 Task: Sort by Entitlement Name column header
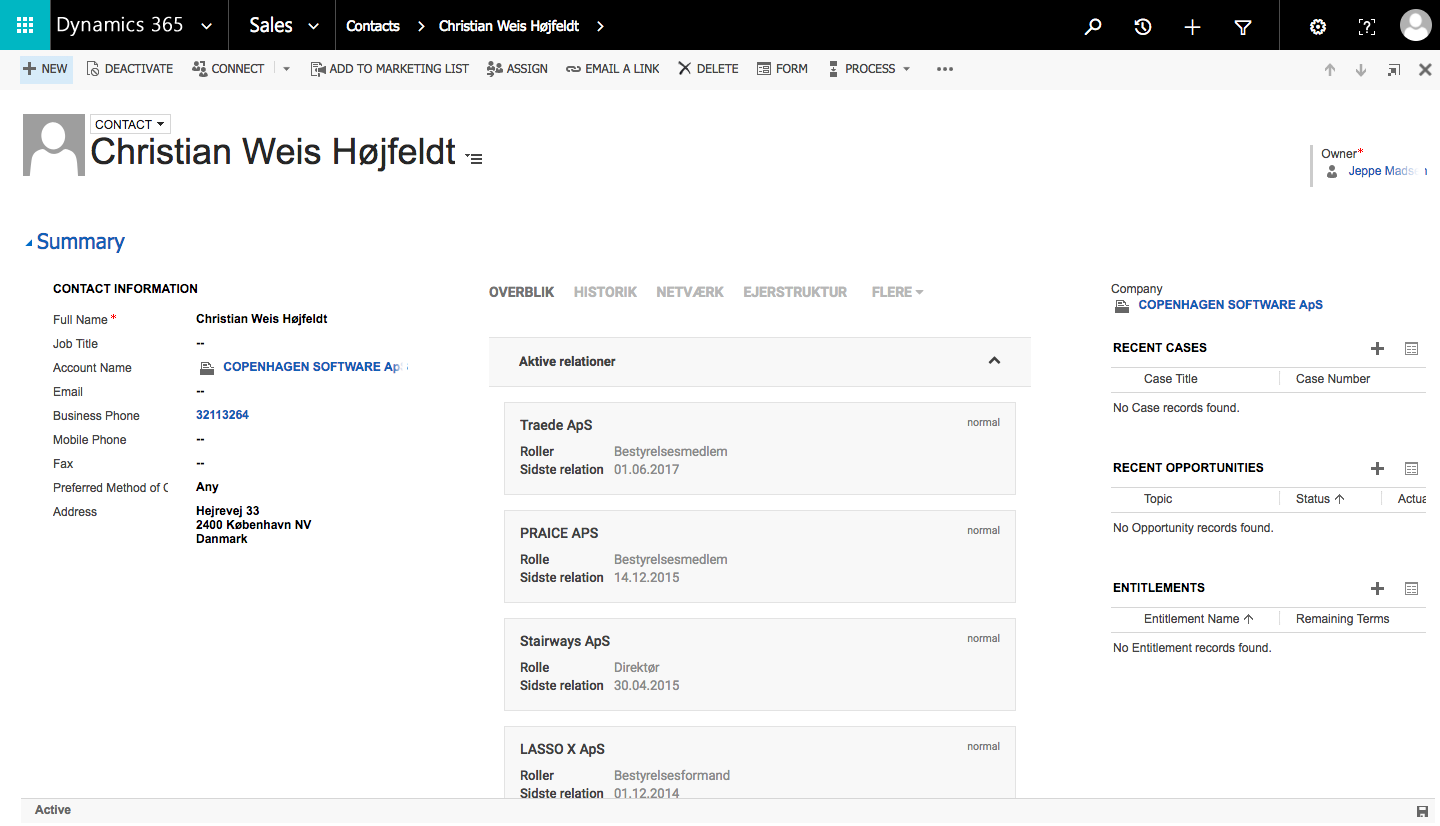1199,619
